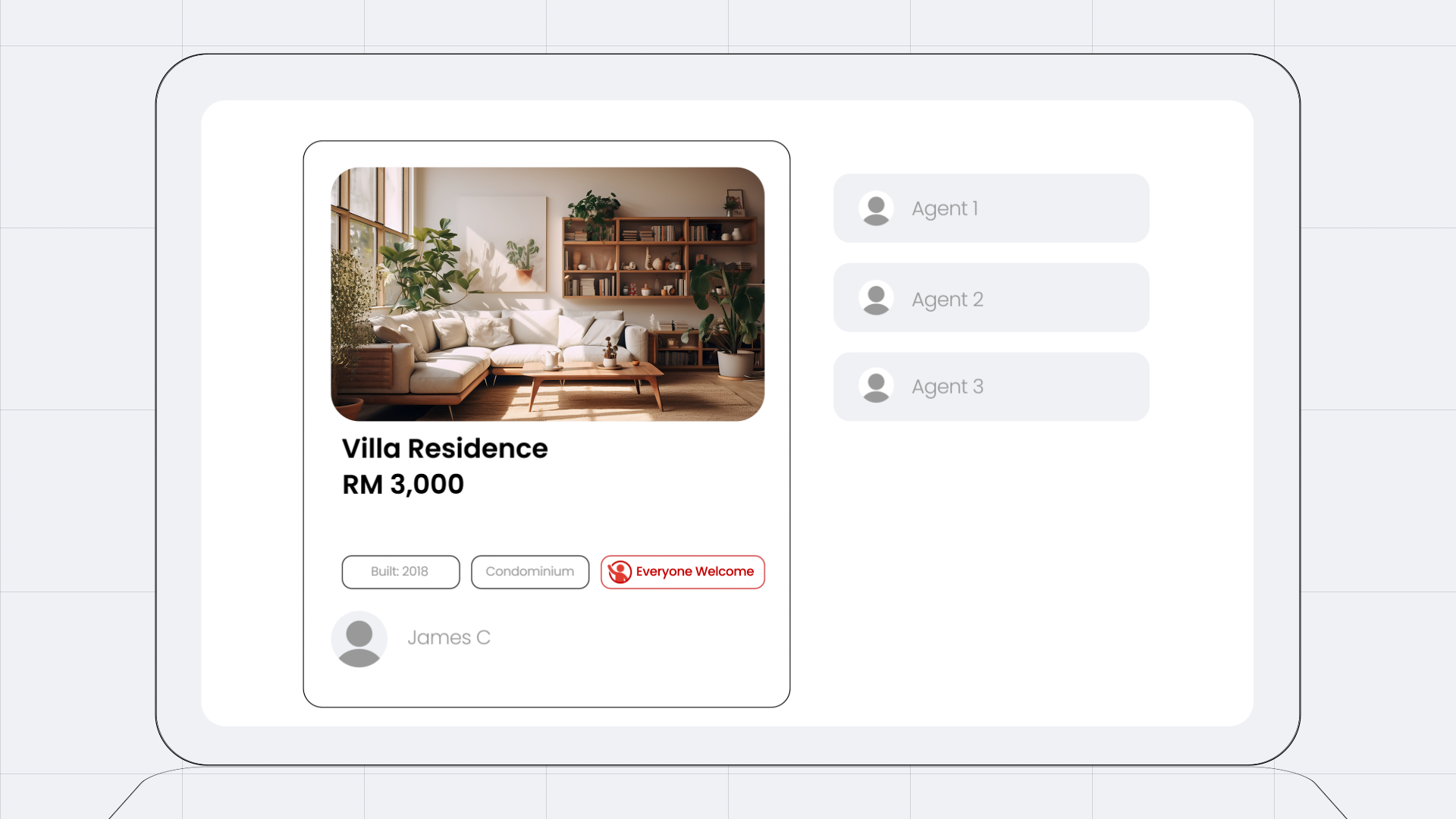The width and height of the screenshot is (1456, 819).
Task: Open the living room property photo
Action: point(548,294)
